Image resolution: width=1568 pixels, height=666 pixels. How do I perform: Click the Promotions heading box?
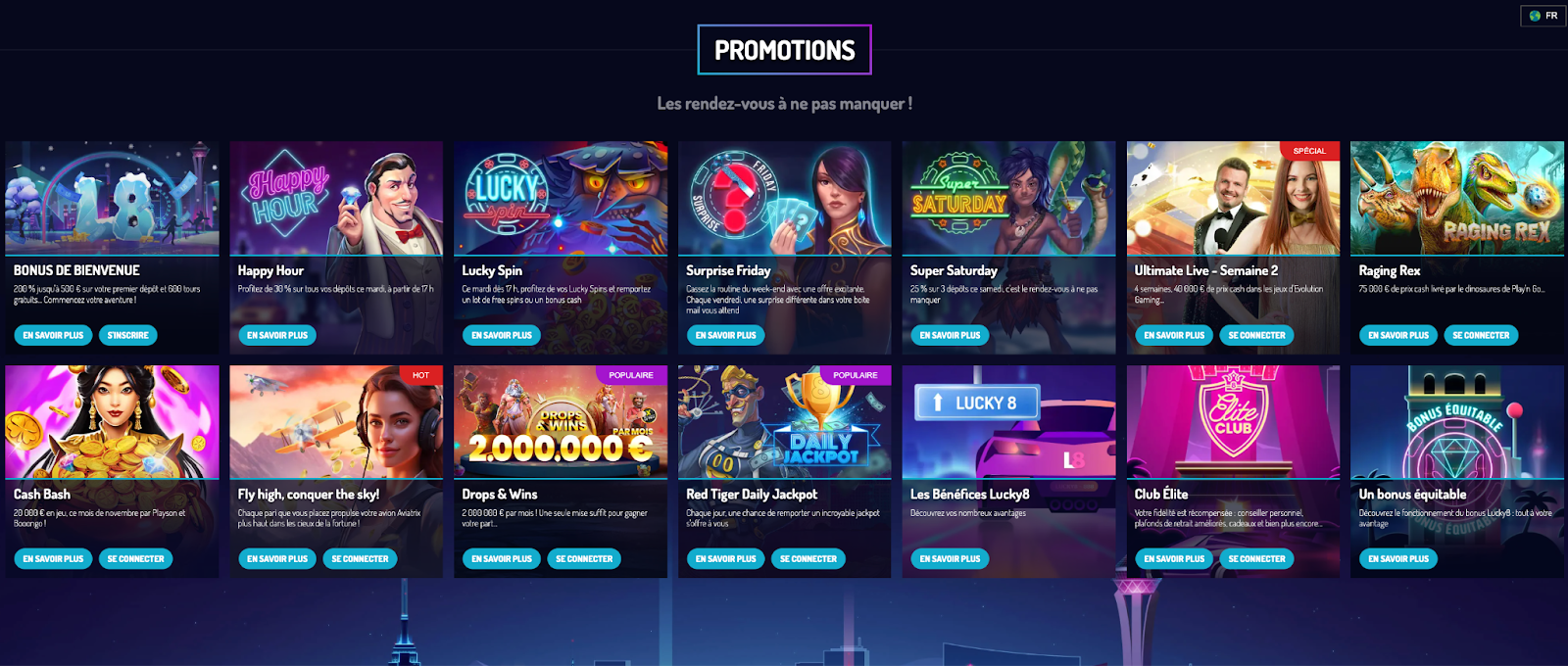click(x=785, y=50)
